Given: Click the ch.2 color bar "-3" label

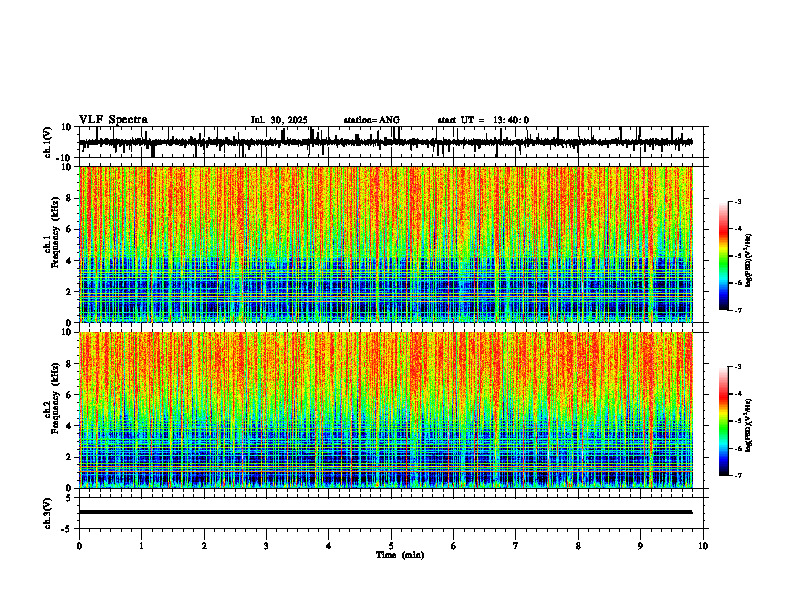Looking at the screenshot, I should point(738,367).
